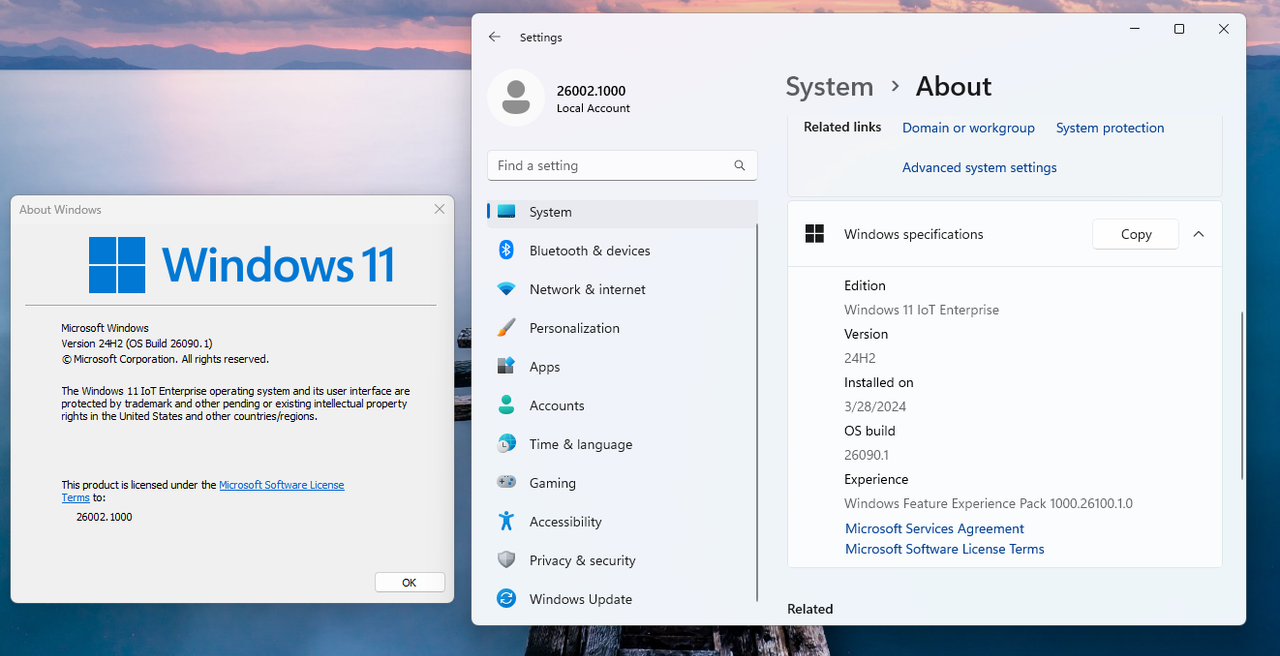The width and height of the screenshot is (1280, 656).
Task: Open Microsoft Software License Terms in Settings
Action: pyautogui.click(x=944, y=549)
